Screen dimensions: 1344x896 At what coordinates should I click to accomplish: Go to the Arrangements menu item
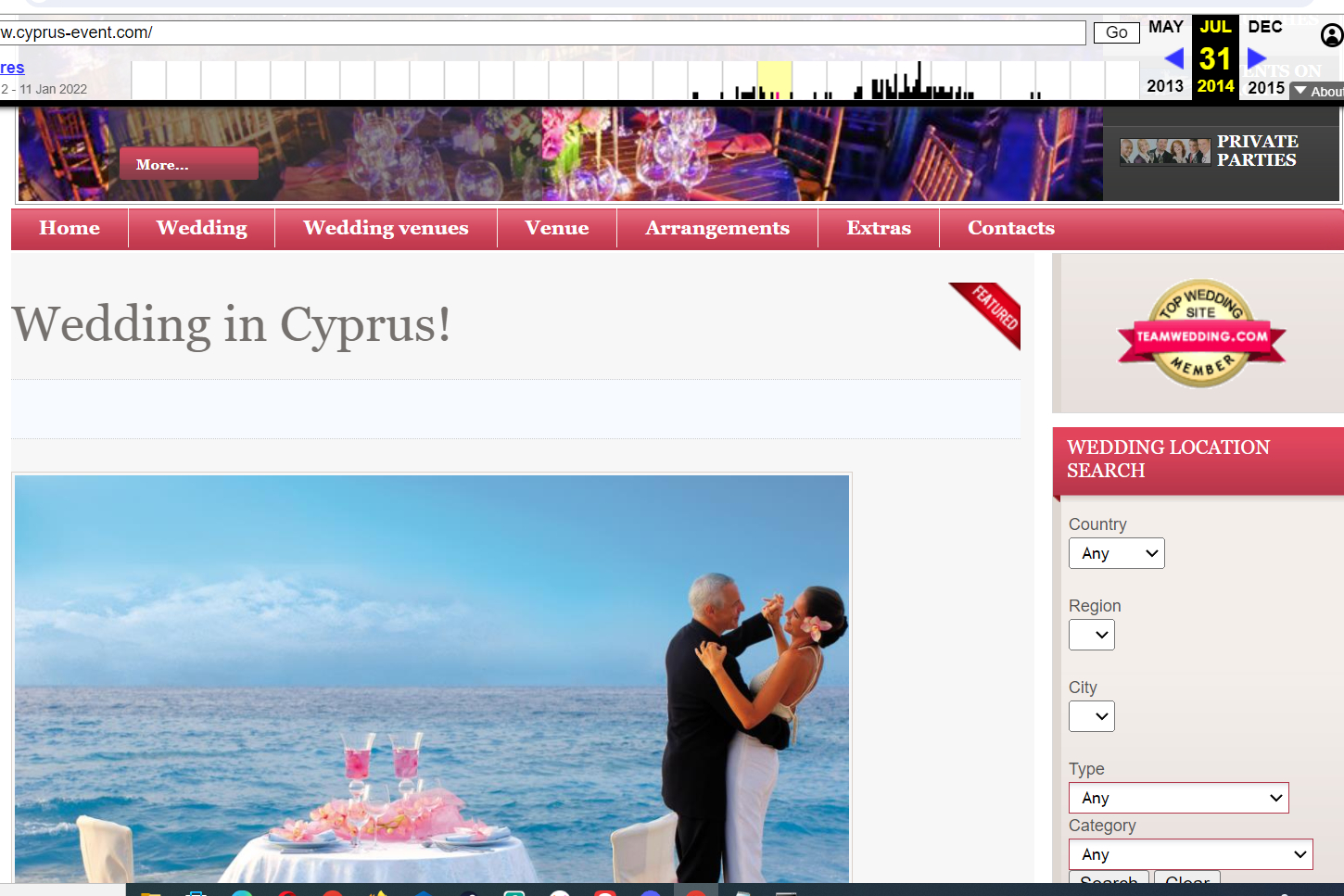coord(716,228)
